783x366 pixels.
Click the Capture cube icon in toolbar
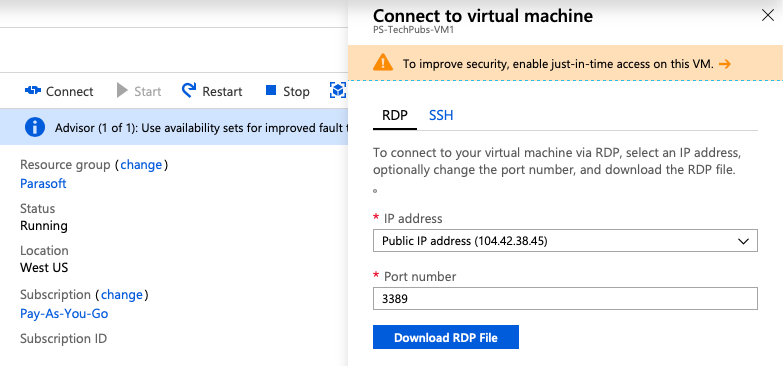338,90
